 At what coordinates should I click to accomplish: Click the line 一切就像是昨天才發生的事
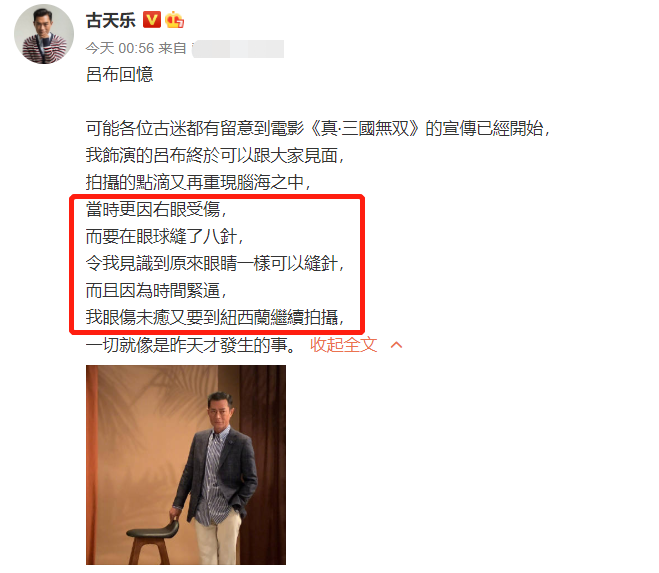[191, 345]
